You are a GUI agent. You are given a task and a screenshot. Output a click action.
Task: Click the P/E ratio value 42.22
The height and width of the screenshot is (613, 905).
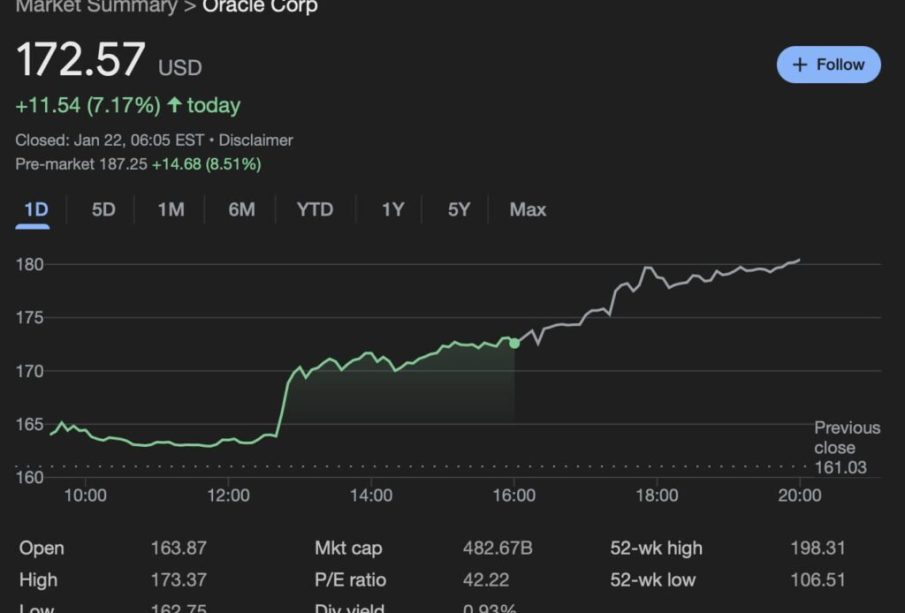(486, 580)
